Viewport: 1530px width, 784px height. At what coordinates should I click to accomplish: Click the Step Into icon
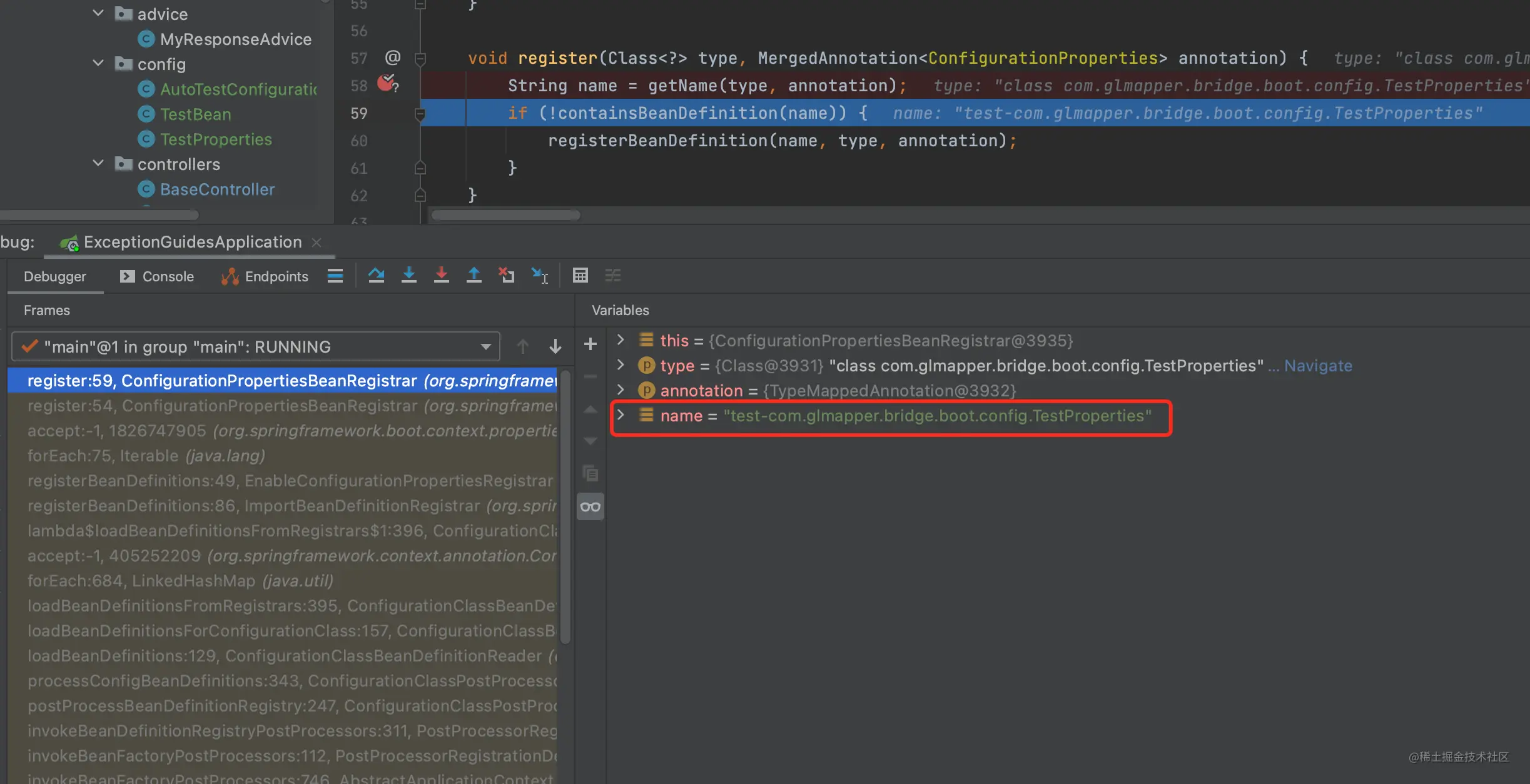tap(409, 275)
